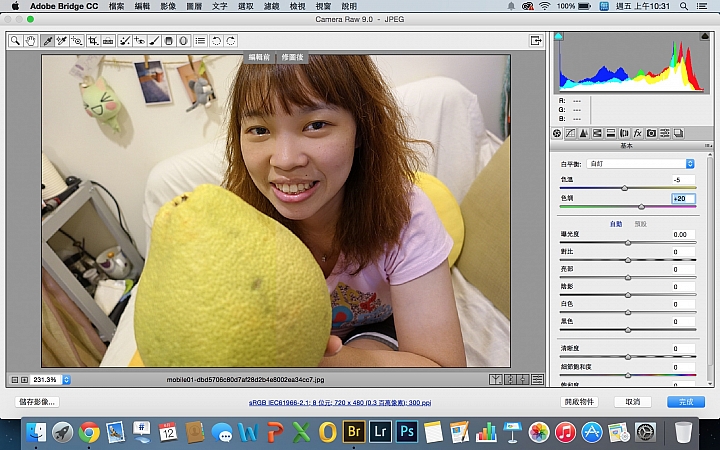The width and height of the screenshot is (720, 450).
Task: Select the Spot Removal tool
Action: 124,41
